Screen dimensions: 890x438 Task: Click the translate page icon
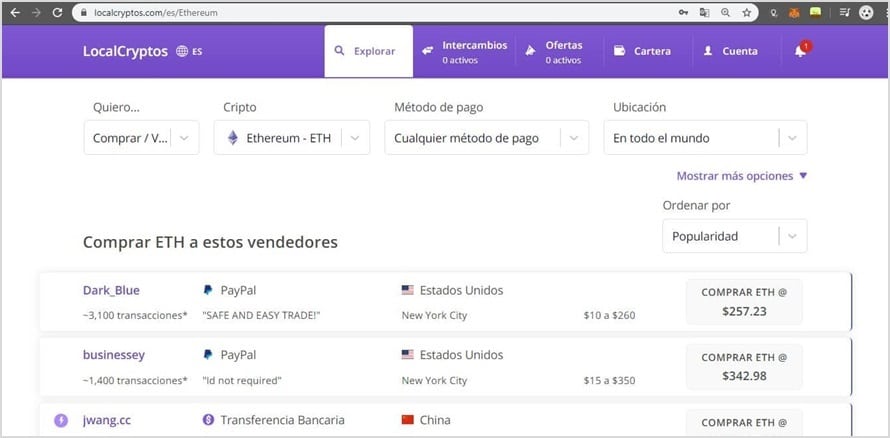tap(704, 12)
